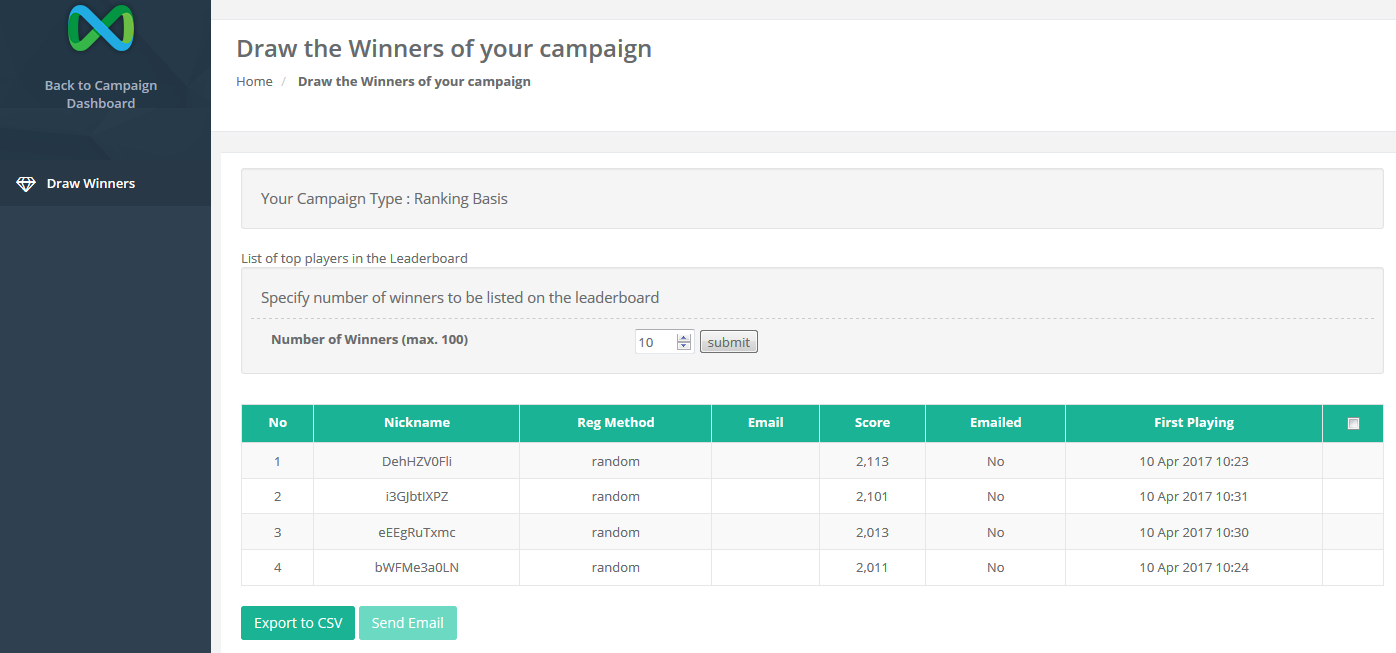Click the First Playing column header
The height and width of the screenshot is (653, 1396).
(x=1193, y=423)
